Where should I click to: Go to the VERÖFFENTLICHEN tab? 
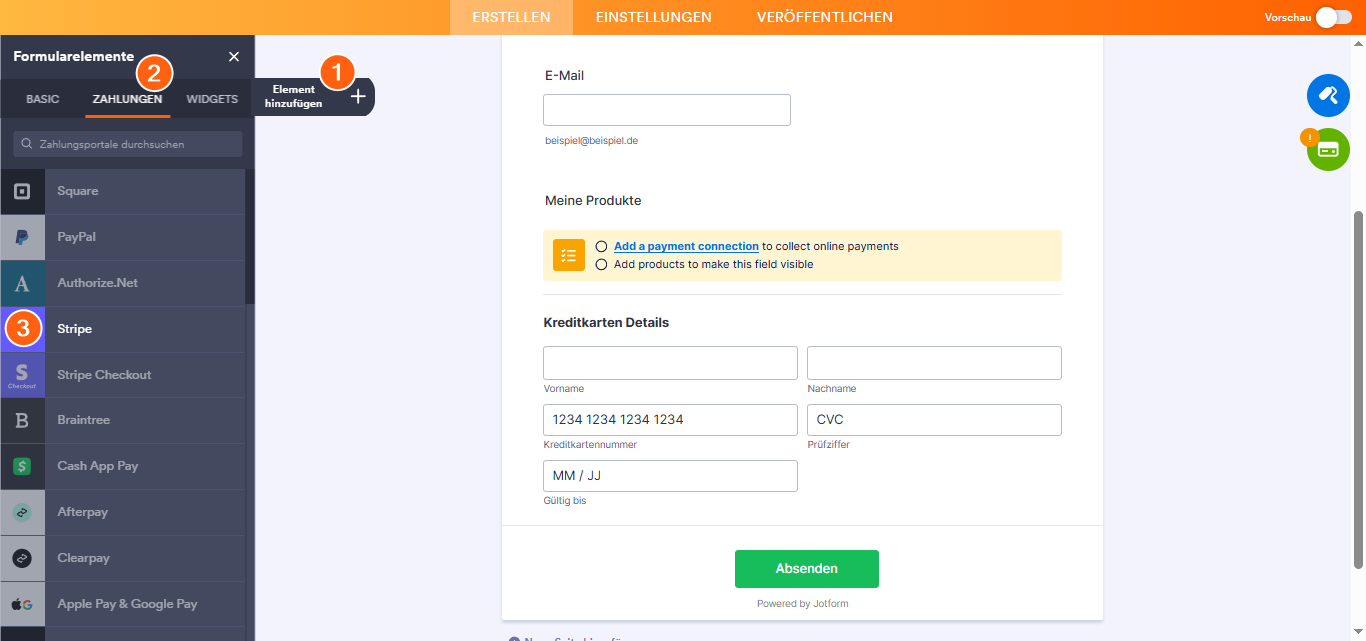point(824,17)
